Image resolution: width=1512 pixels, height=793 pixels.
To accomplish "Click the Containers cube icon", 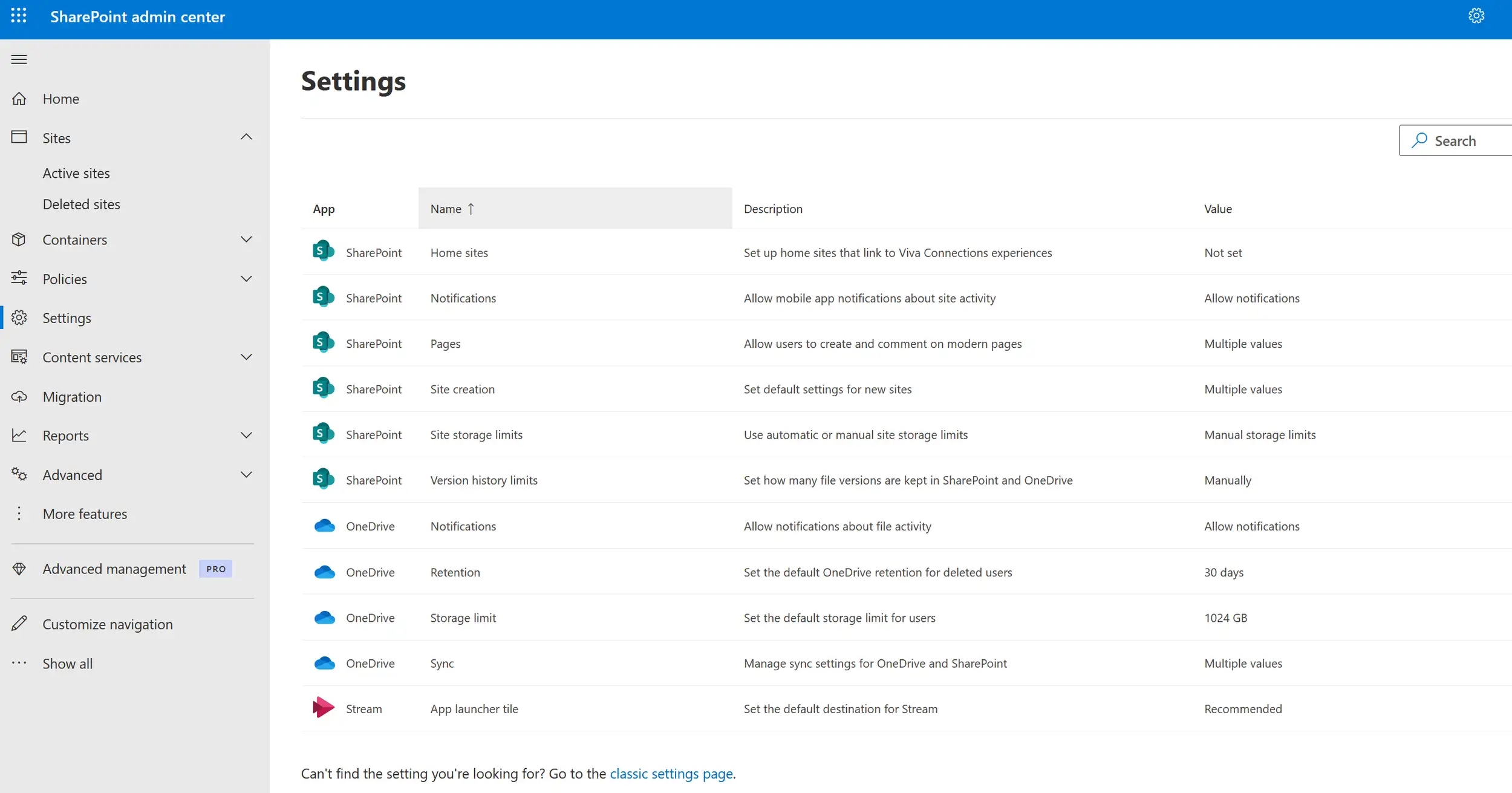I will (x=19, y=240).
